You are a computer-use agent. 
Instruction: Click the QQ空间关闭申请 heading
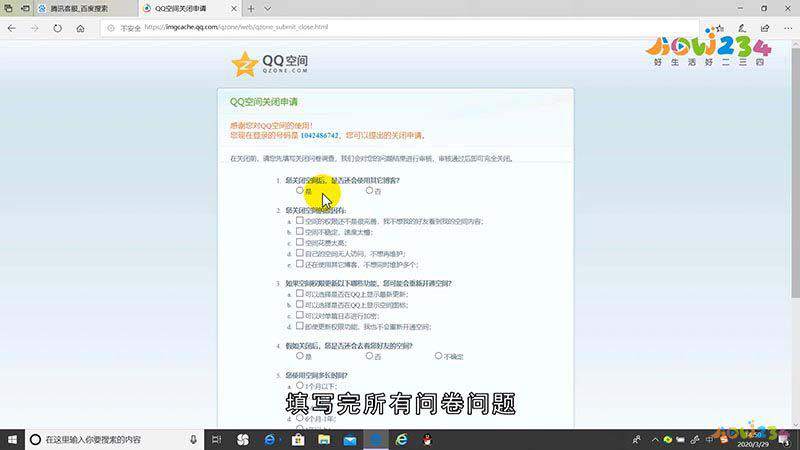(264, 102)
